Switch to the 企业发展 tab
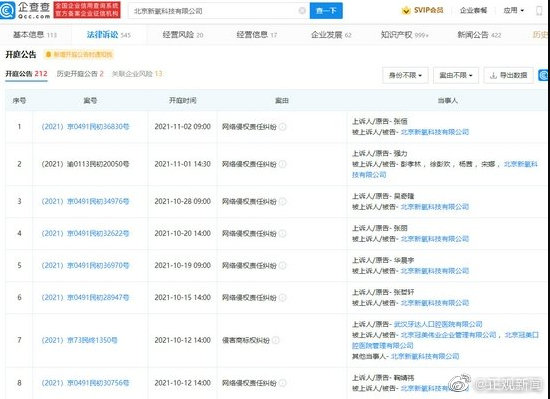Image resolution: width=550 pixels, height=399 pixels. 331,35
